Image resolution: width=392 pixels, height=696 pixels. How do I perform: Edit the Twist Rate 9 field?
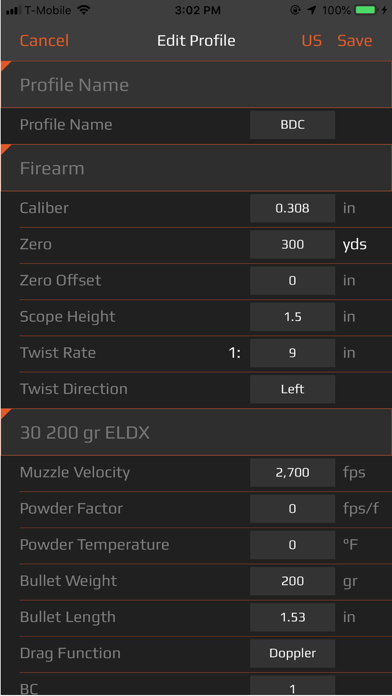293,353
